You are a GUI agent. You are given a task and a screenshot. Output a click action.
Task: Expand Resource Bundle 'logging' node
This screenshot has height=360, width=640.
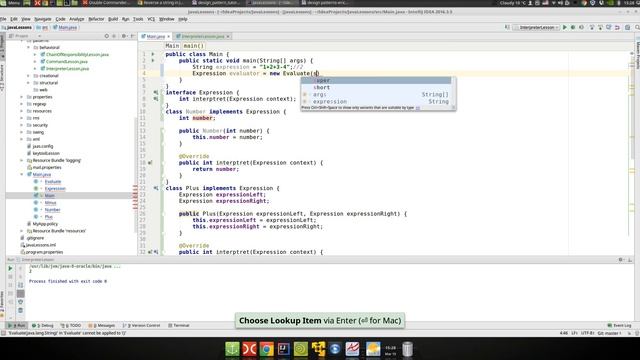coord(22,160)
